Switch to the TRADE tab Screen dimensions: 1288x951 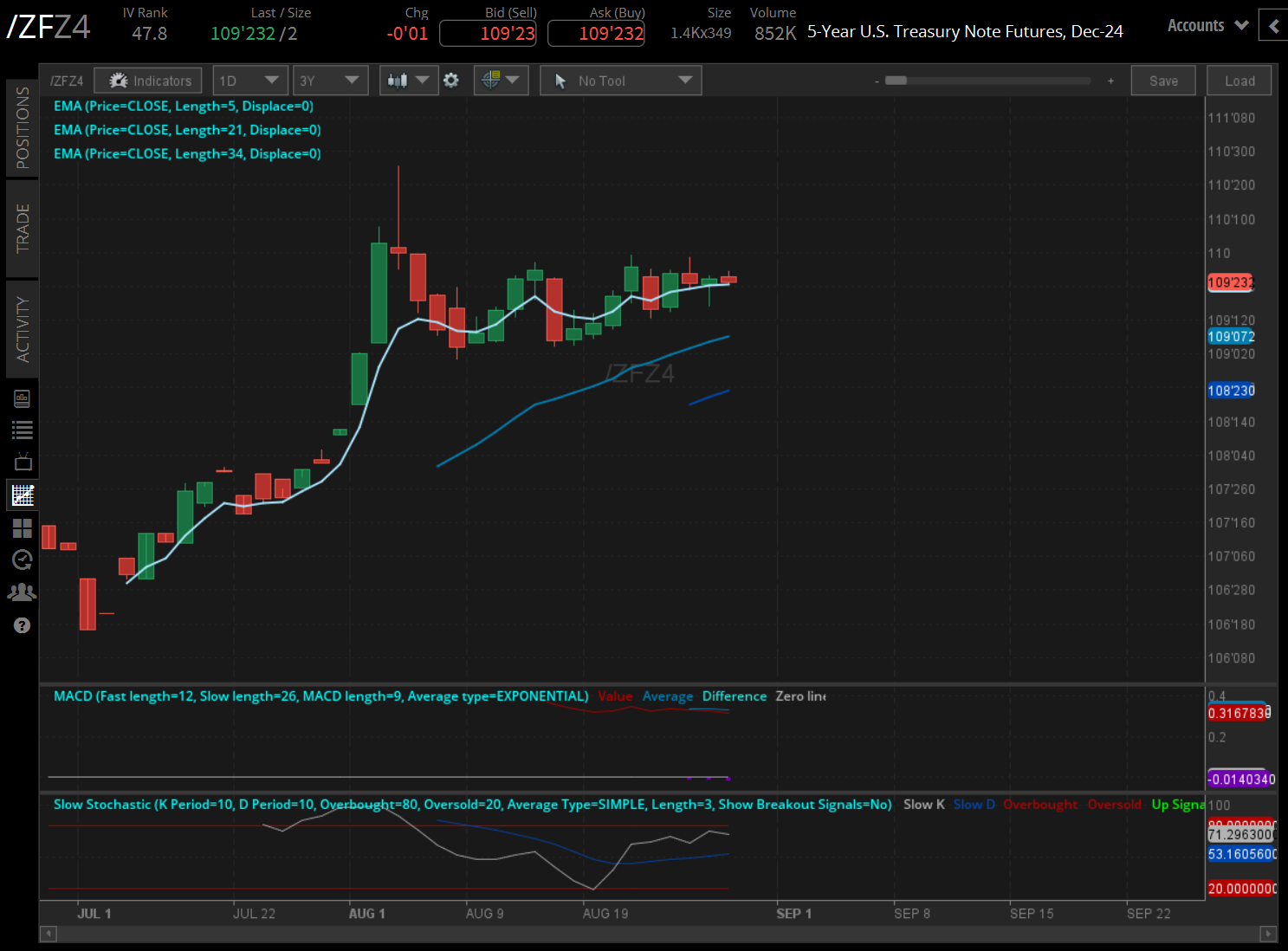pyautogui.click(x=23, y=229)
